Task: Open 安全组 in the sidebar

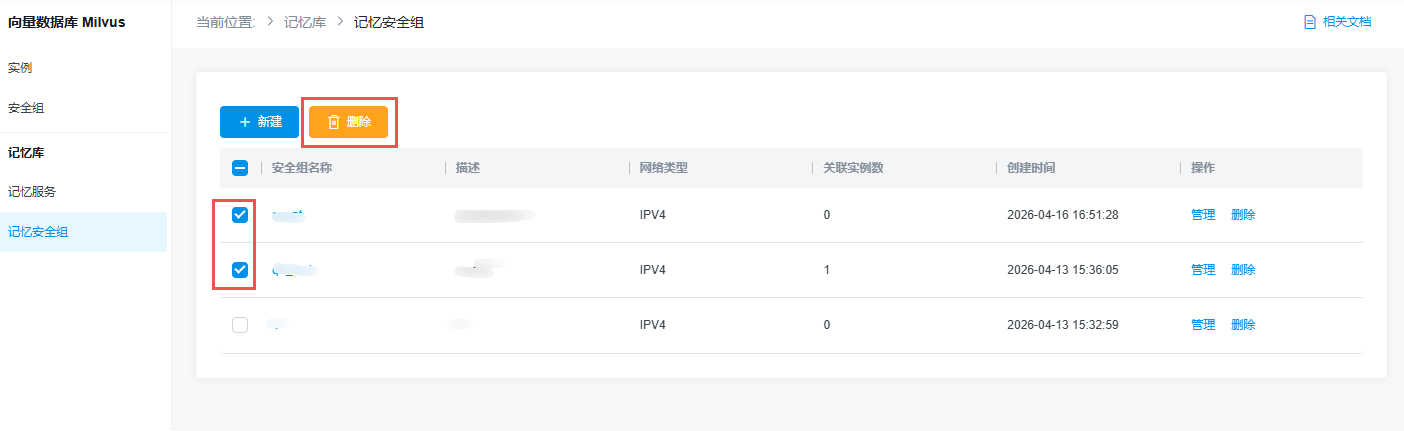Action: (x=26, y=108)
